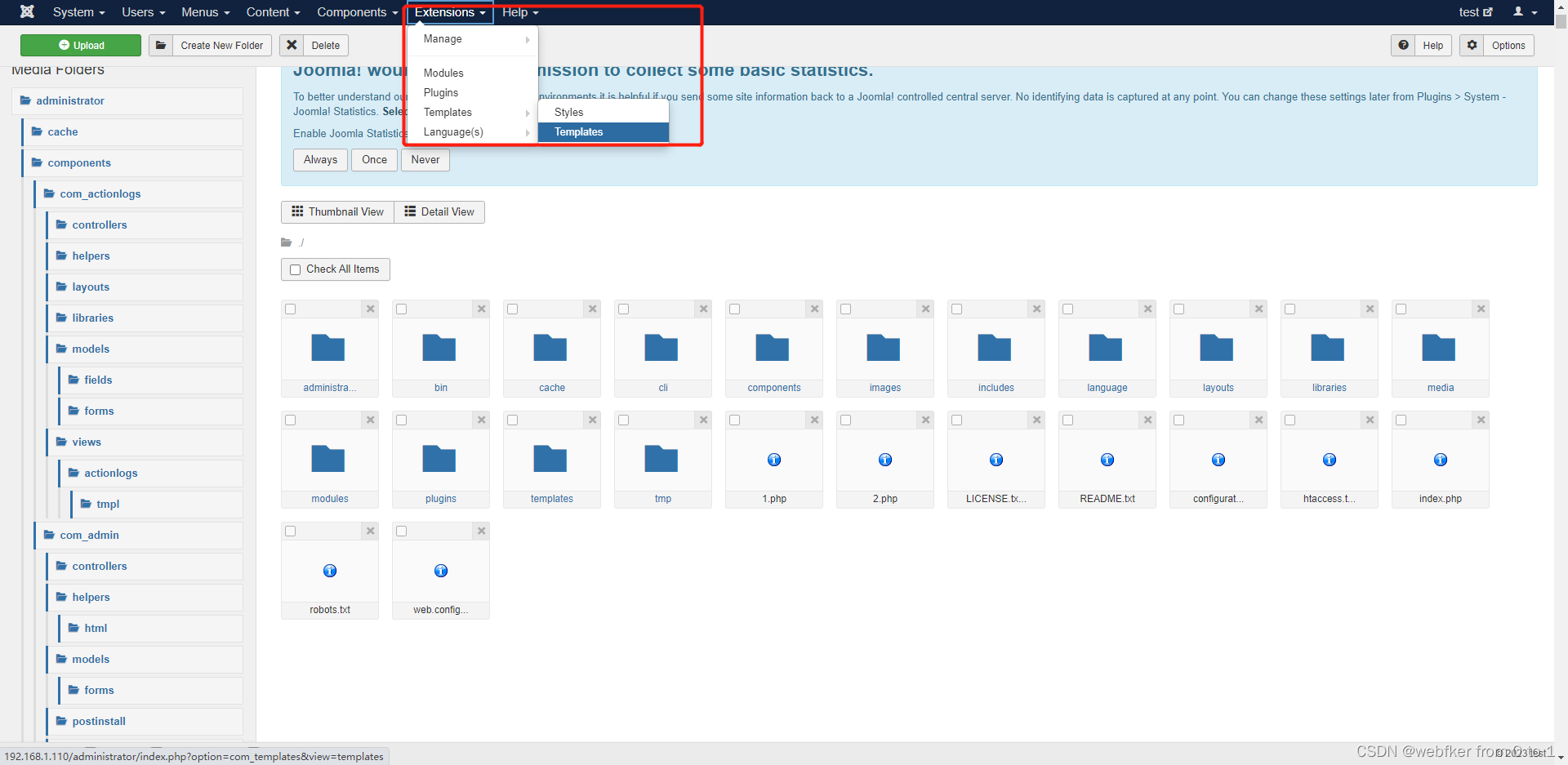The image size is (1568, 765).
Task: Click the folder icon beside Create New Folder
Action: pyautogui.click(x=161, y=45)
